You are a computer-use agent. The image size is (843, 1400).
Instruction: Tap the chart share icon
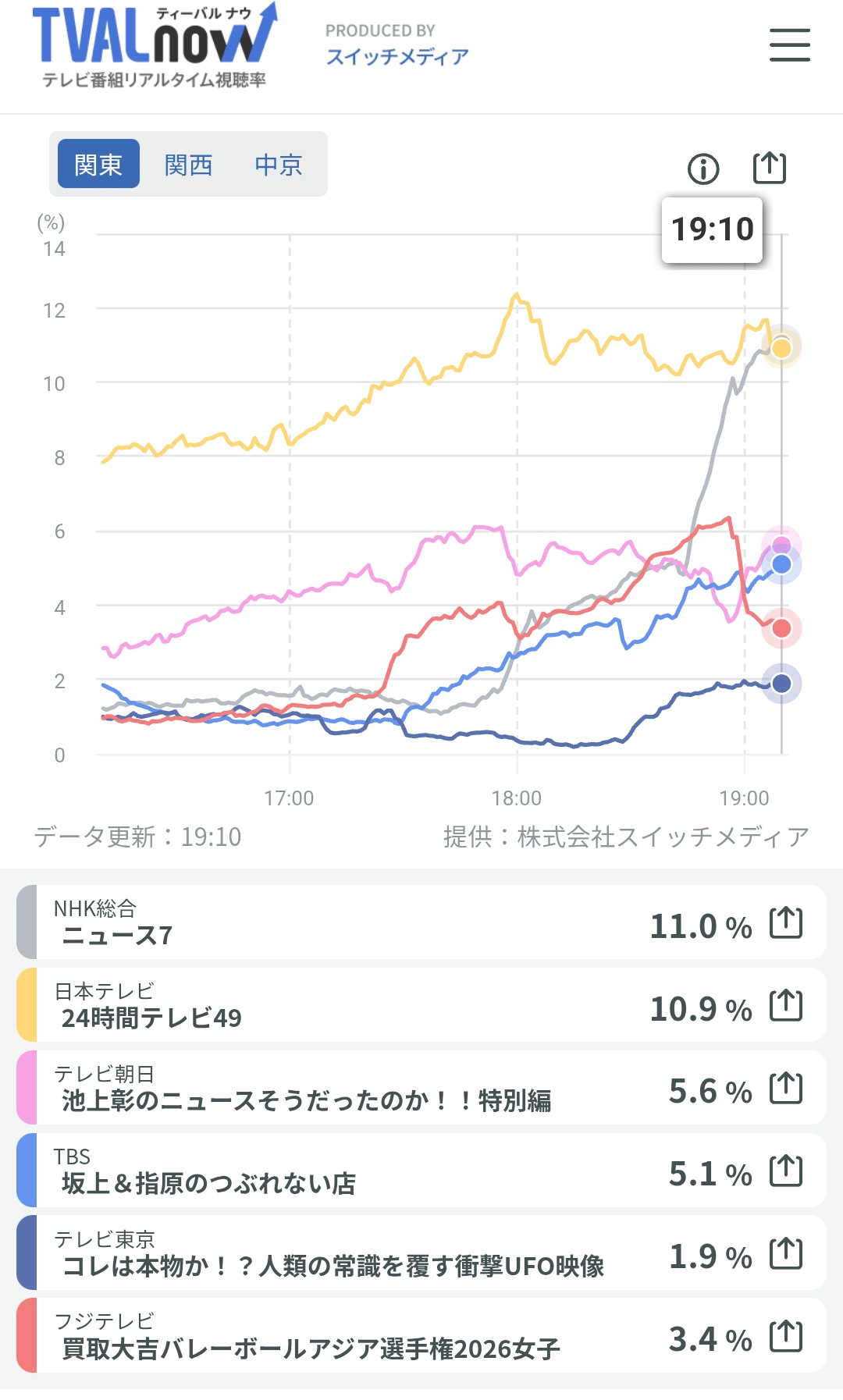(x=770, y=167)
